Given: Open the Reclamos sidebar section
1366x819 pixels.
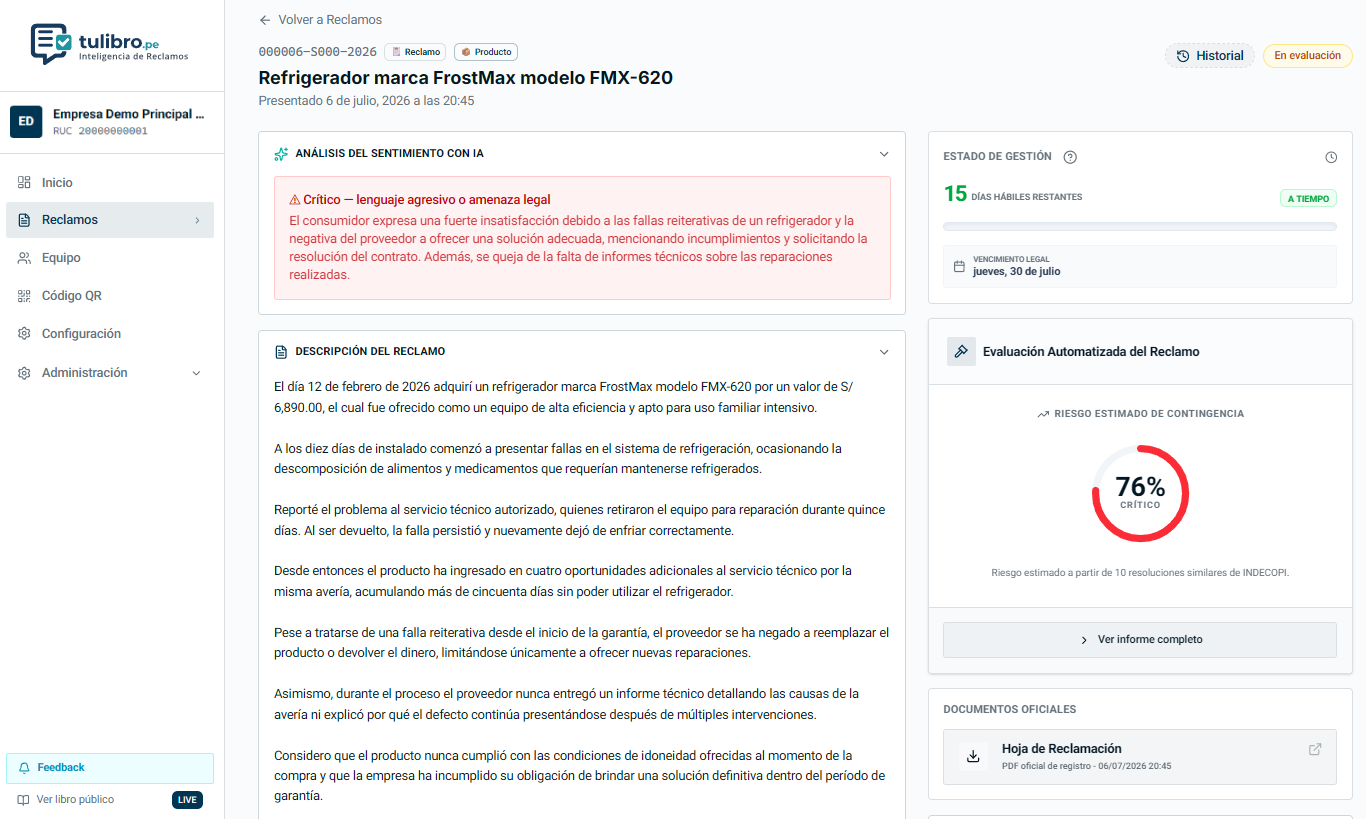Looking at the screenshot, I should pos(110,220).
